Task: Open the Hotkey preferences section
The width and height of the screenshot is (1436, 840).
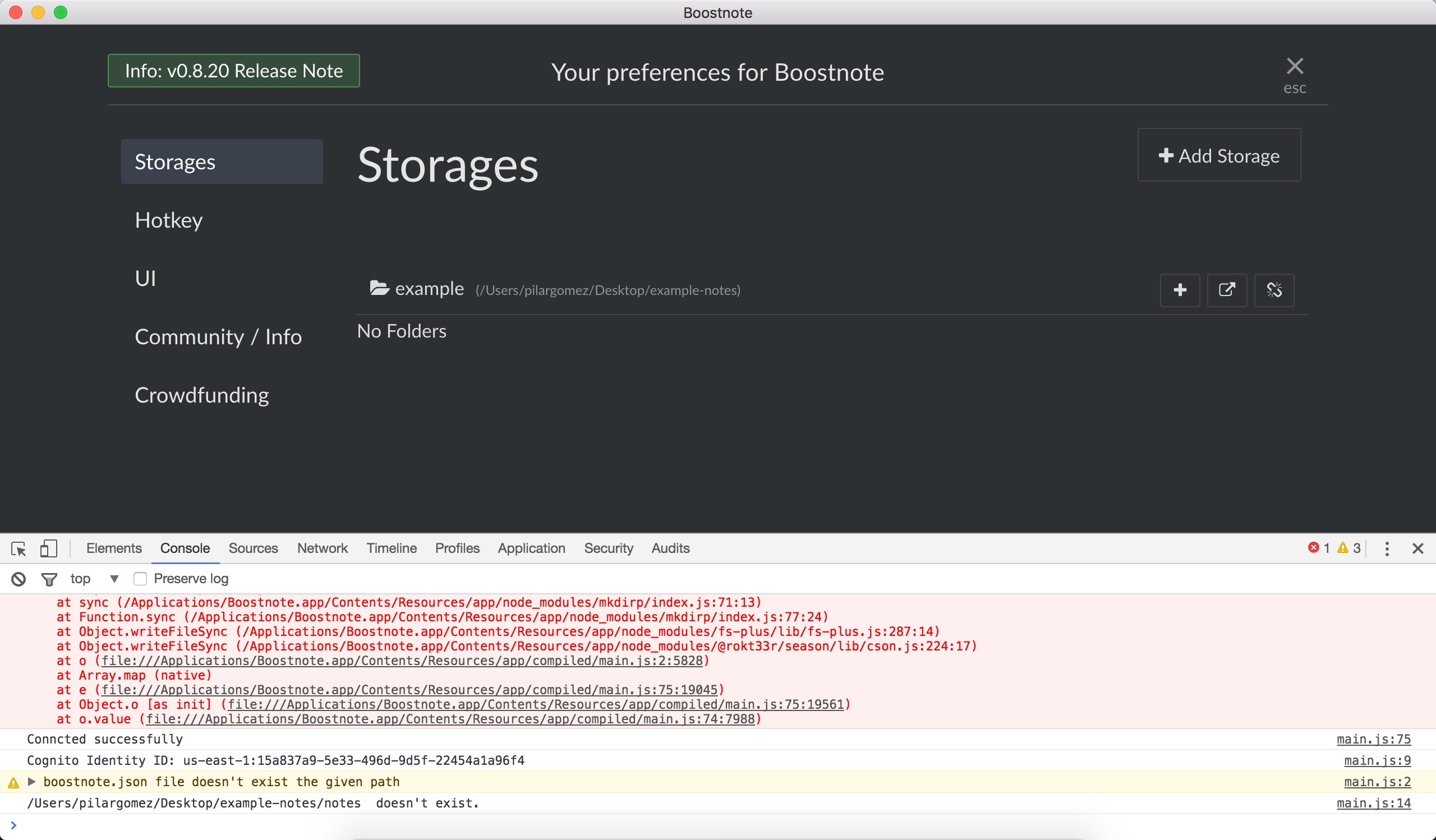Action: pyautogui.click(x=169, y=220)
